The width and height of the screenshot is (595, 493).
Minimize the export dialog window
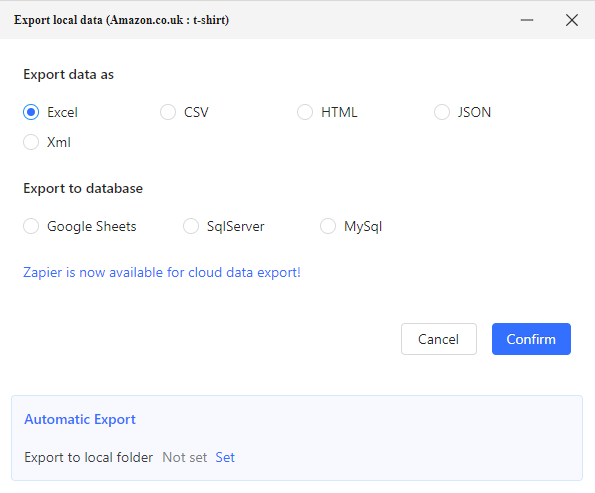[527, 20]
